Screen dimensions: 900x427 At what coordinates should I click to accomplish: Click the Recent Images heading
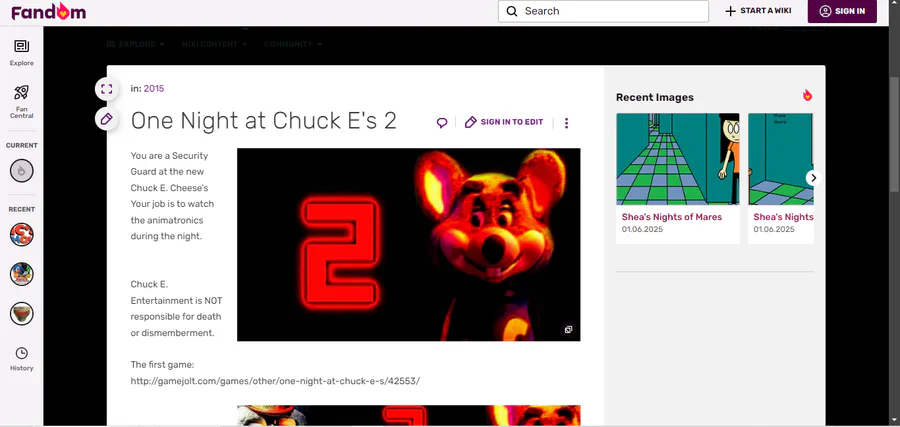(655, 97)
